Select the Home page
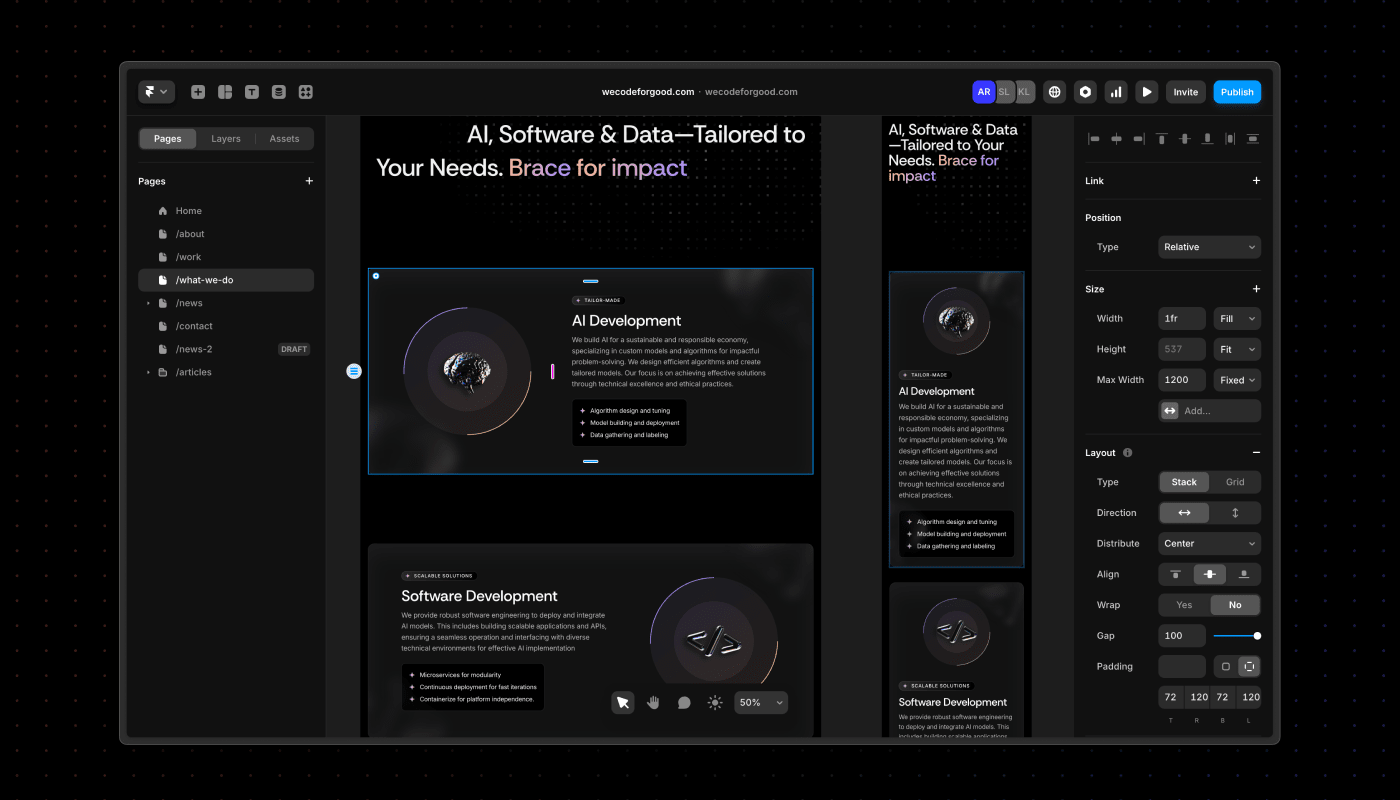 pyautogui.click(x=226, y=211)
